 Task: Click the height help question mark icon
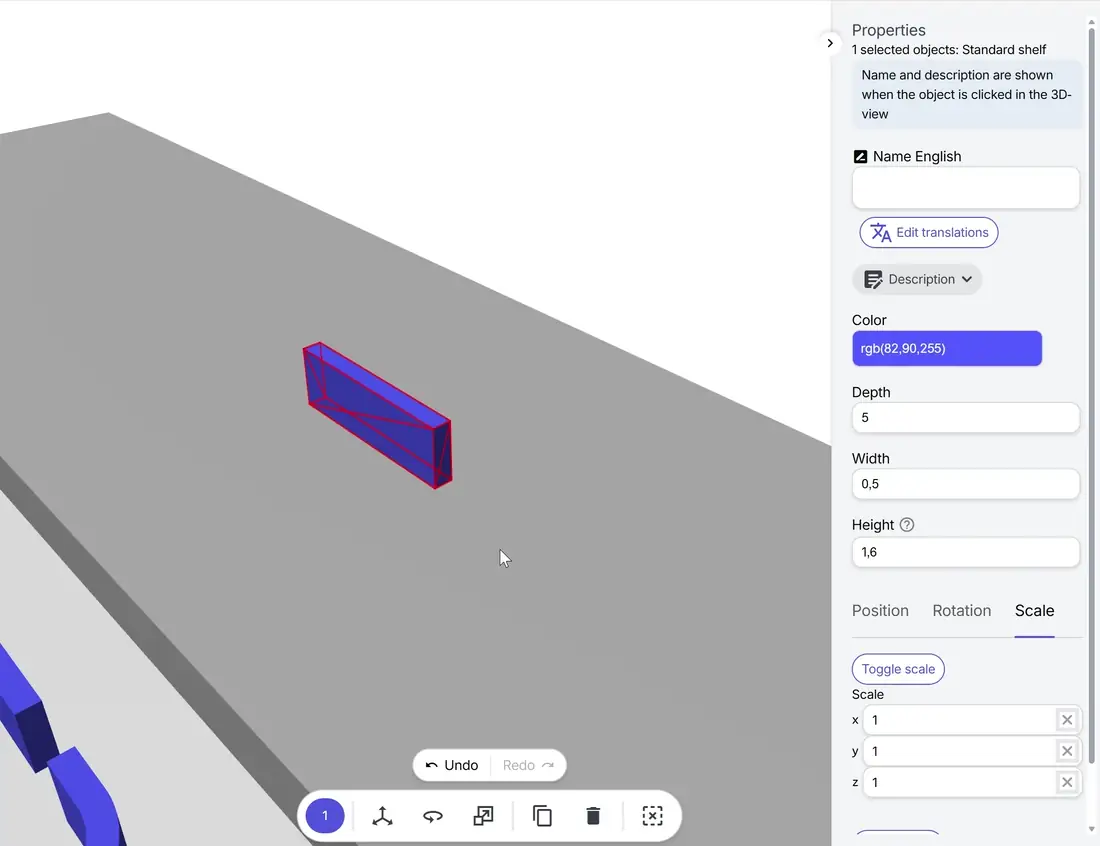tap(907, 525)
